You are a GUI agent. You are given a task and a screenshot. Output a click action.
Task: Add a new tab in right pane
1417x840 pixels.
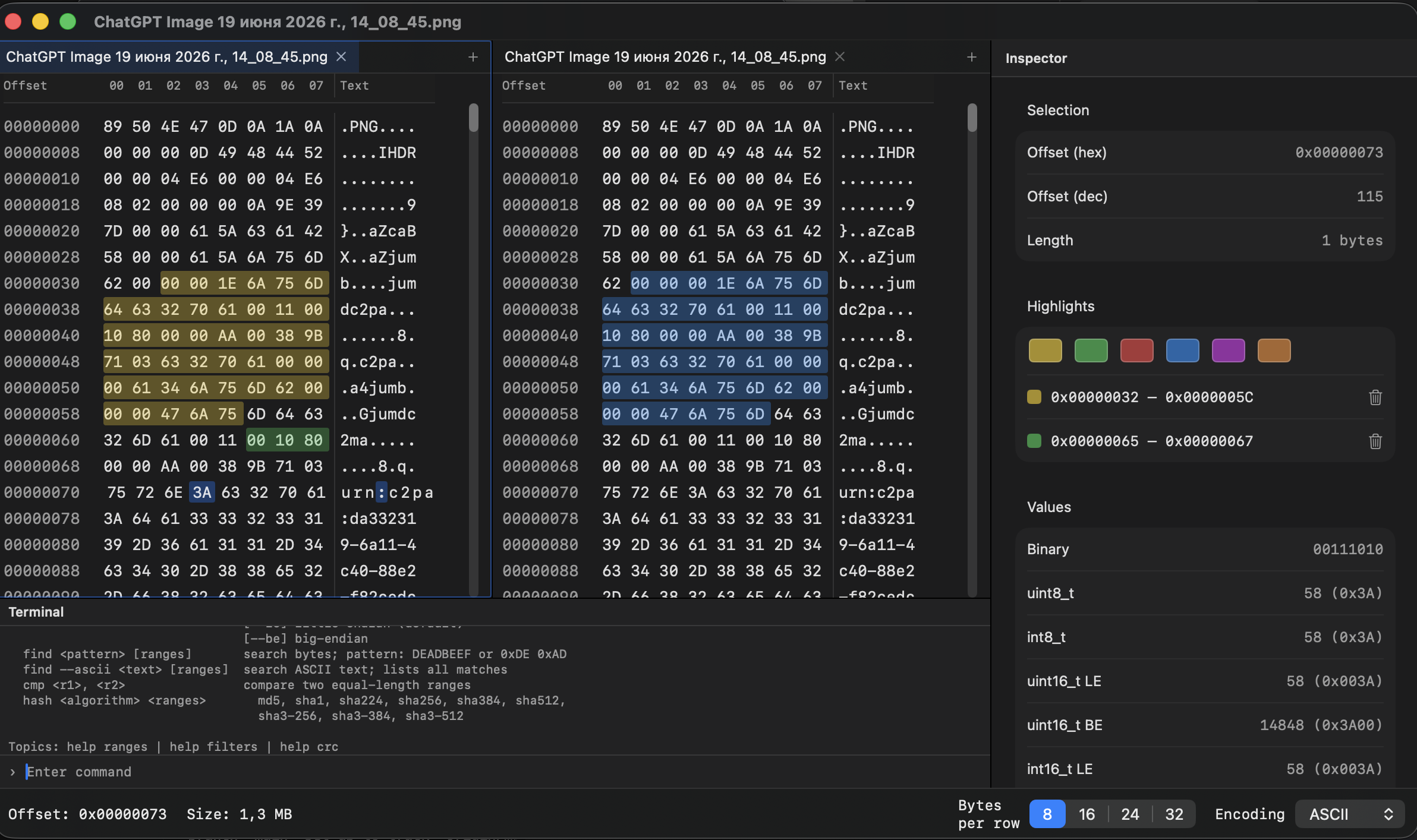click(972, 57)
